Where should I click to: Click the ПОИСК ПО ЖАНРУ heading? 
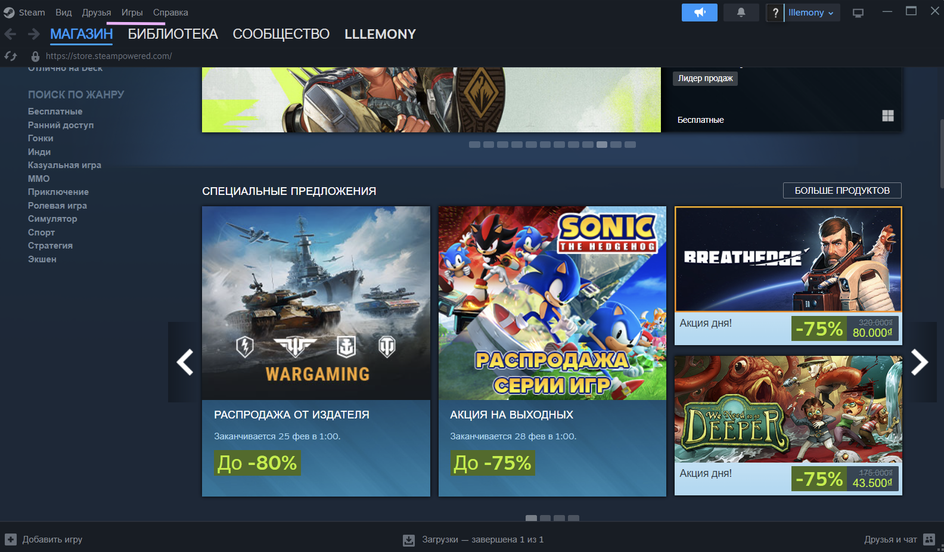[76, 95]
